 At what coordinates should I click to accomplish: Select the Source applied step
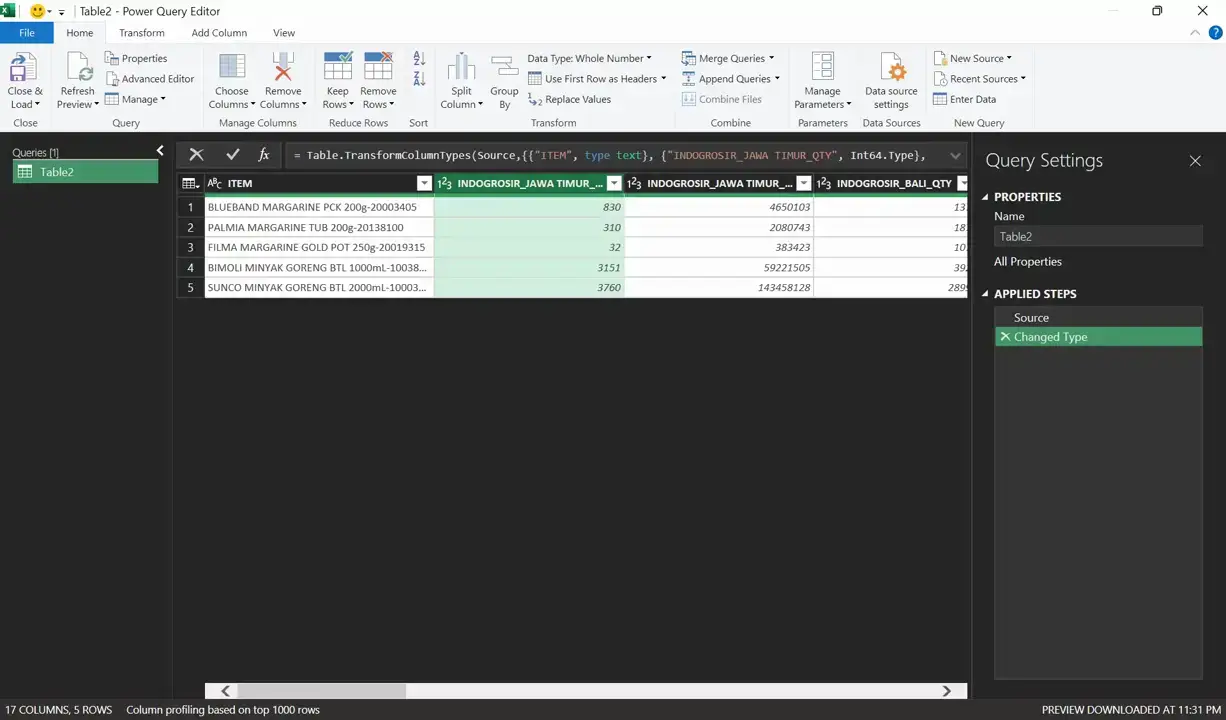click(1098, 317)
